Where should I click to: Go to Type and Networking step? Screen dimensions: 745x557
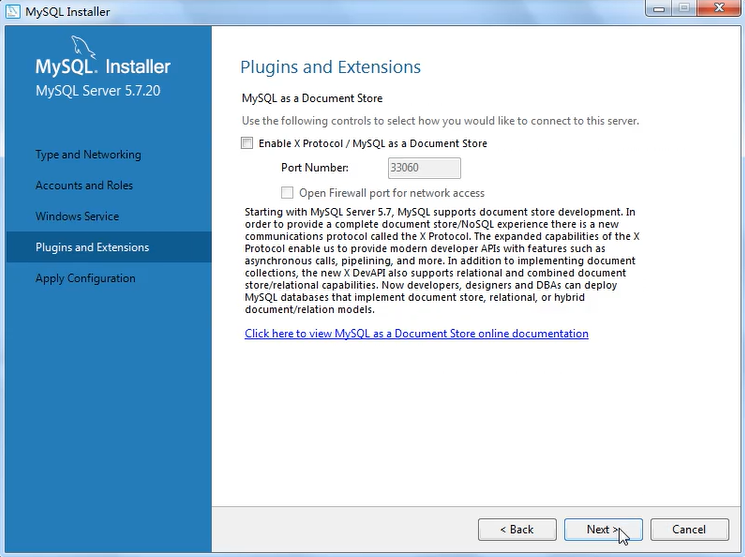[88, 154]
